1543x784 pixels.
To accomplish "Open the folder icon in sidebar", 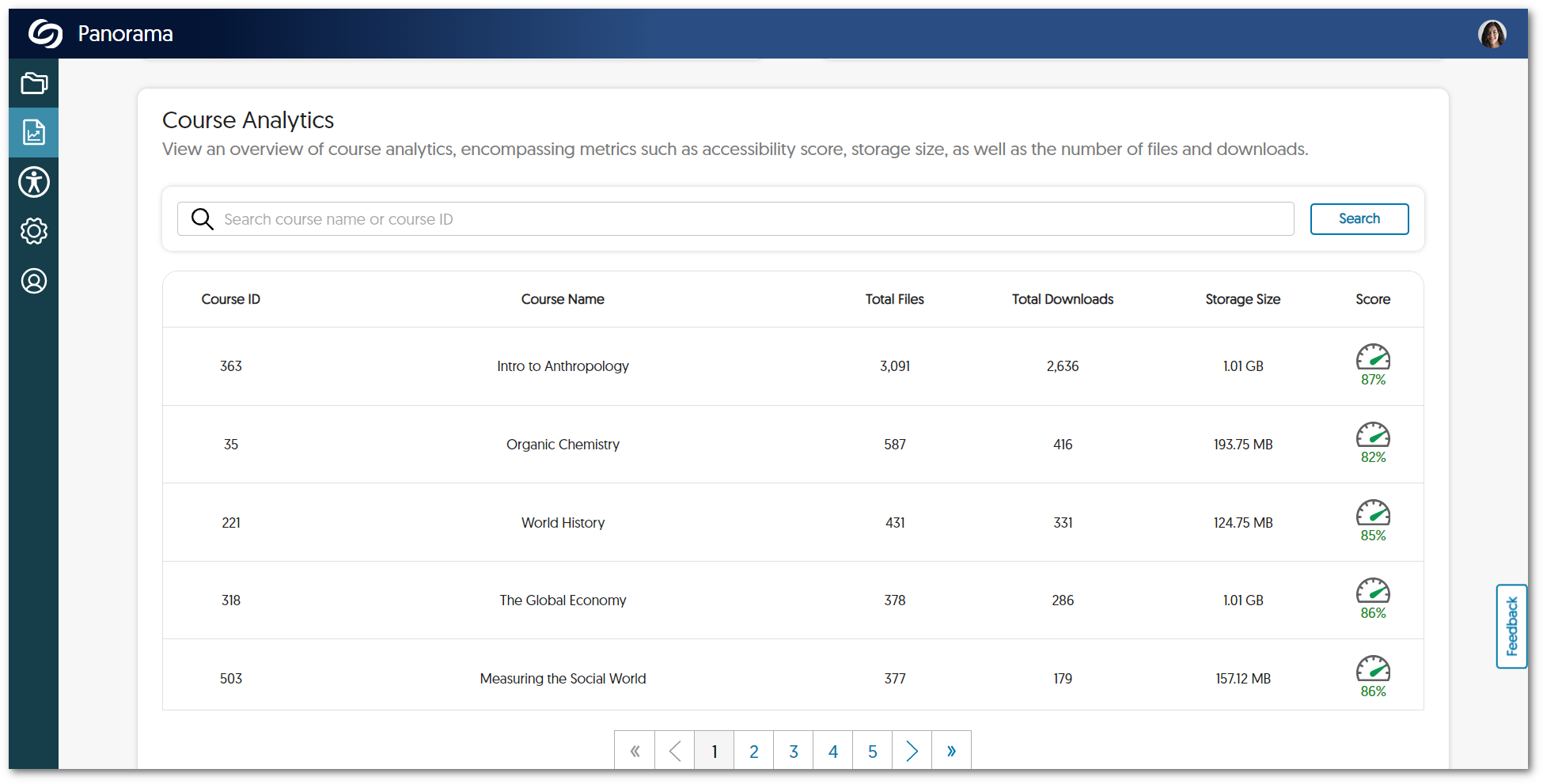I will click(x=33, y=83).
